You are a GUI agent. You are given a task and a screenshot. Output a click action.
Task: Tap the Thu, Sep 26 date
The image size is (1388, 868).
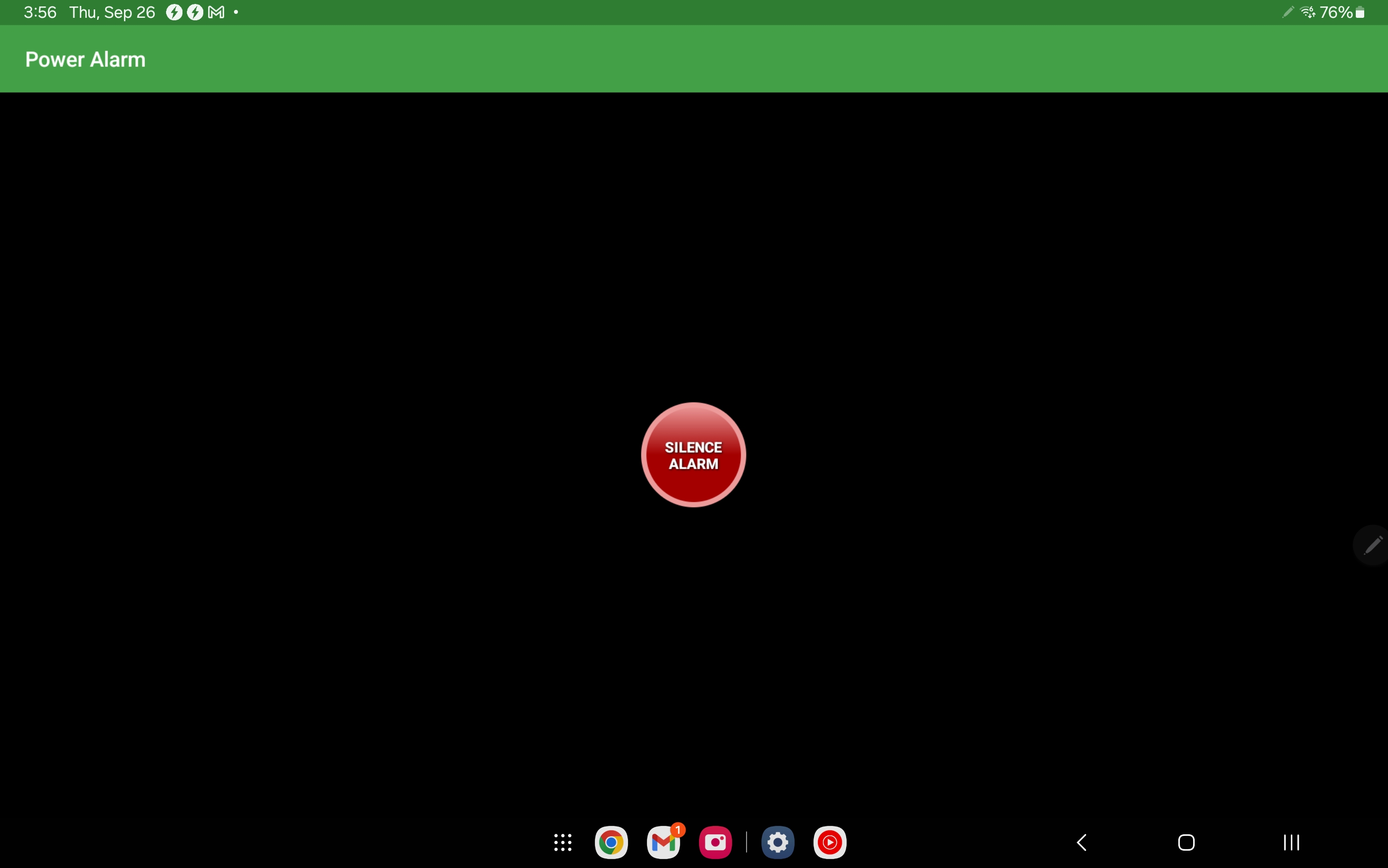(x=112, y=12)
